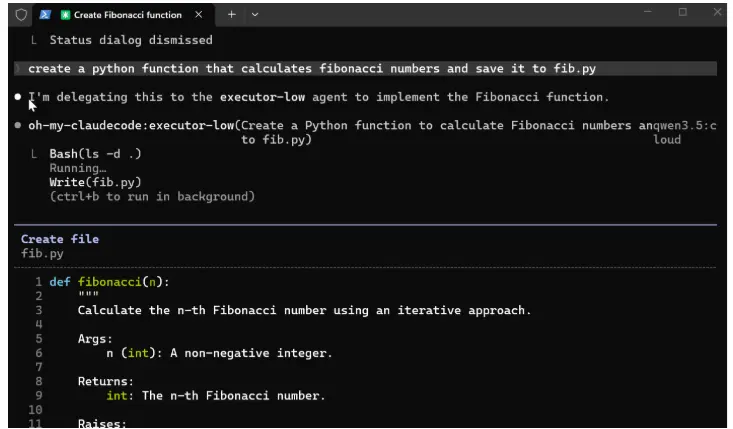This screenshot has width=733, height=429.
Task: Click the Create file heading
Action: pos(60,239)
